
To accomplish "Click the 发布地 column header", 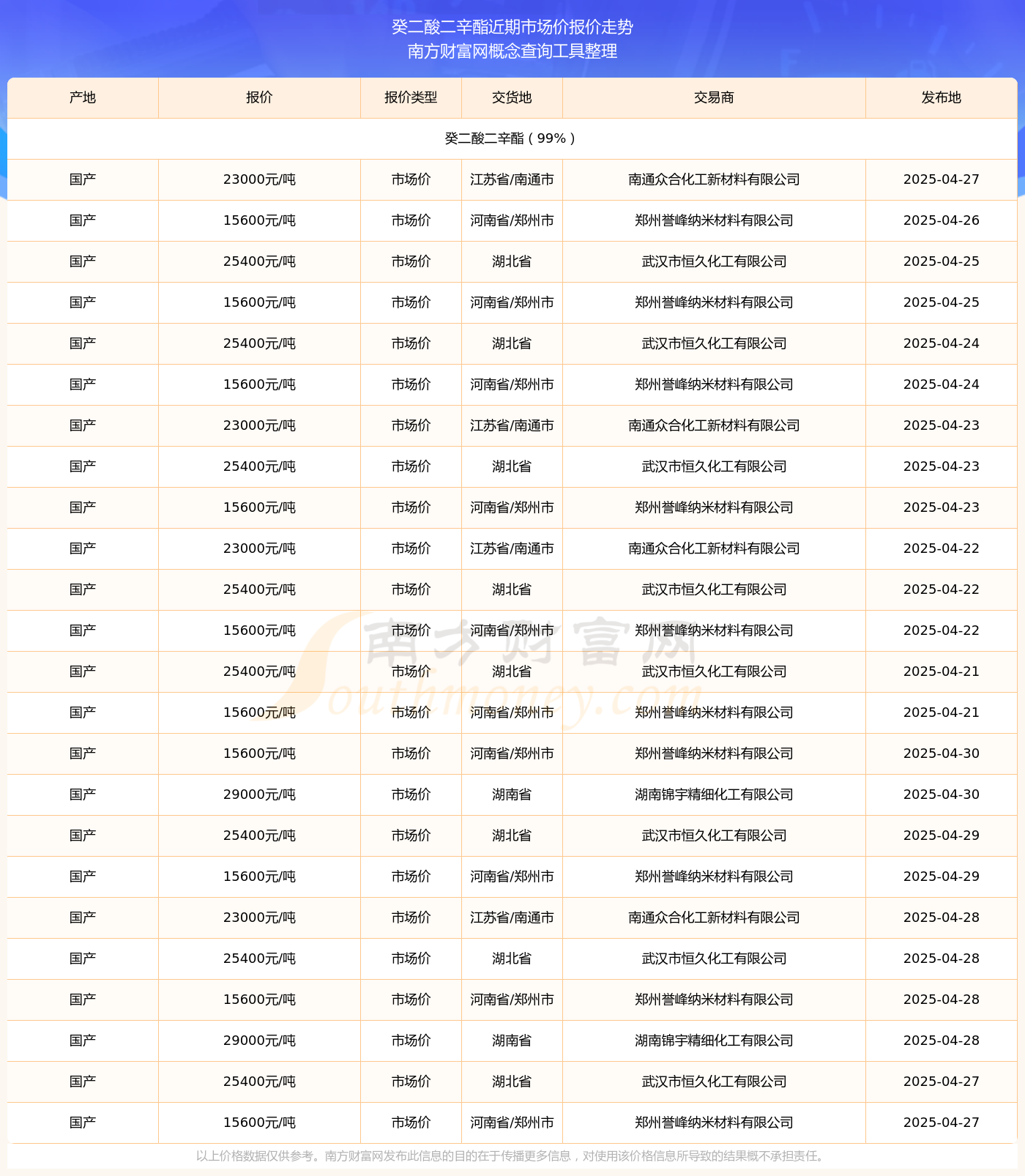I will pos(942,97).
